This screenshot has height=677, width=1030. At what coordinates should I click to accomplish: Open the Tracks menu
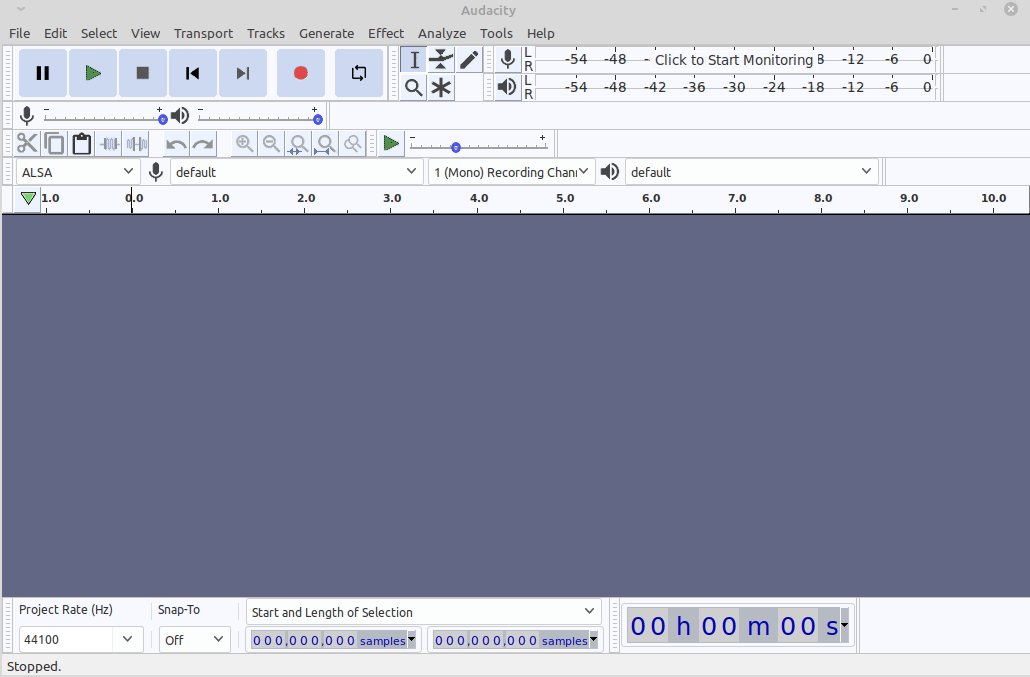(x=265, y=33)
